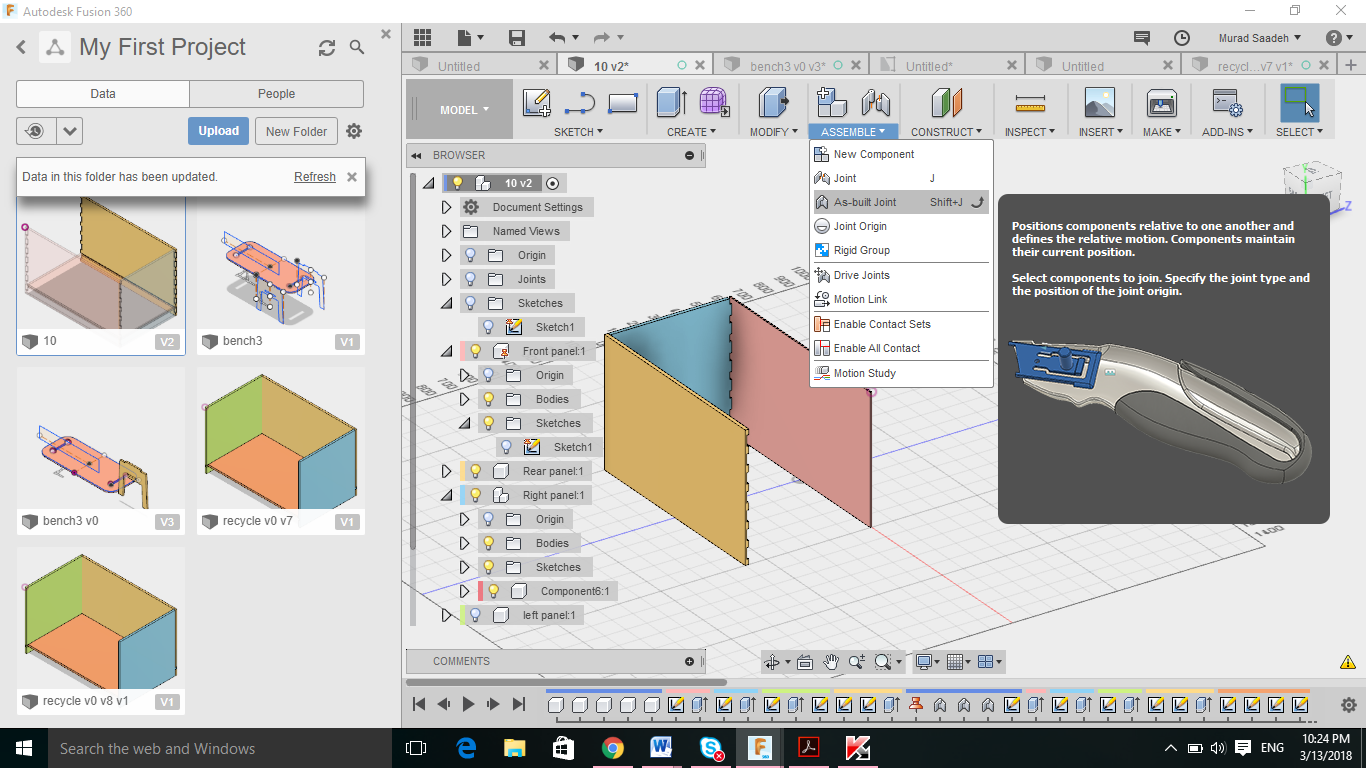Image resolution: width=1366 pixels, height=768 pixels.
Task: Open the Murad Saadeh account dropdown
Action: 1259,38
